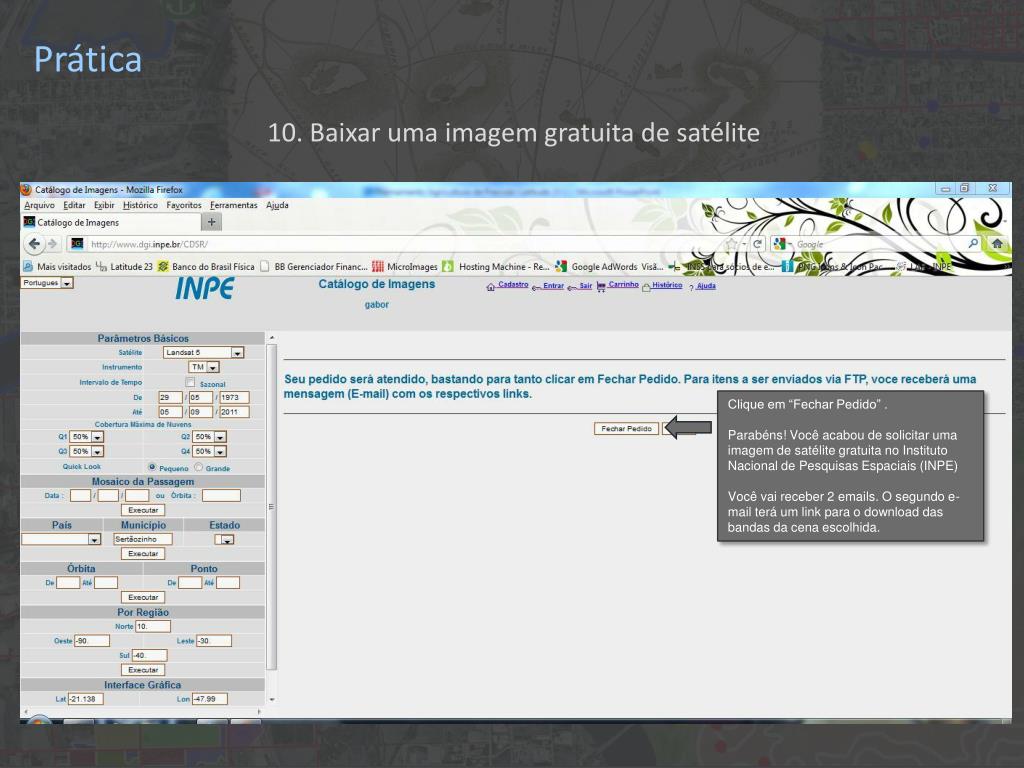
Task: Click the Norte input field
Action: coord(153,626)
